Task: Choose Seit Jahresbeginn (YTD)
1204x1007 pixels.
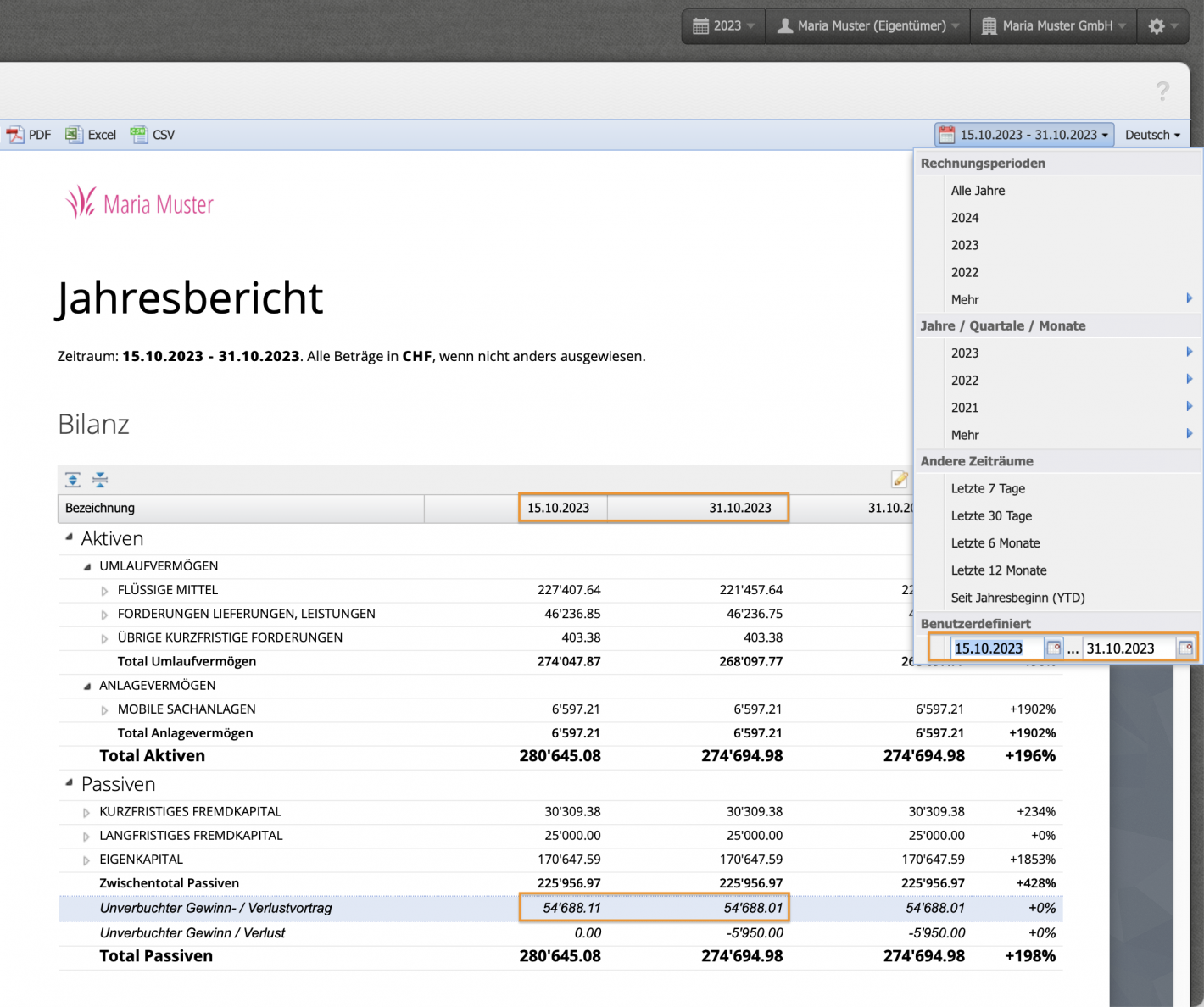Action: (1017, 598)
